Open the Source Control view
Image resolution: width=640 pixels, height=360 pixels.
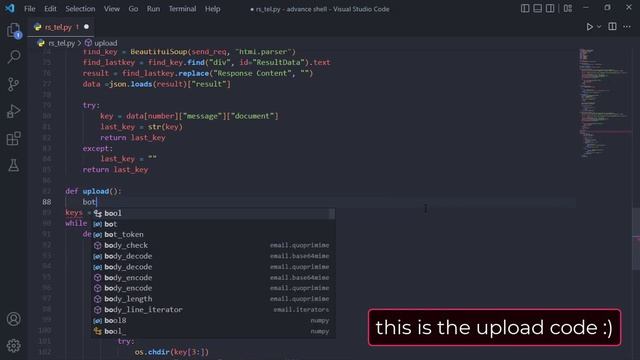click(14, 84)
